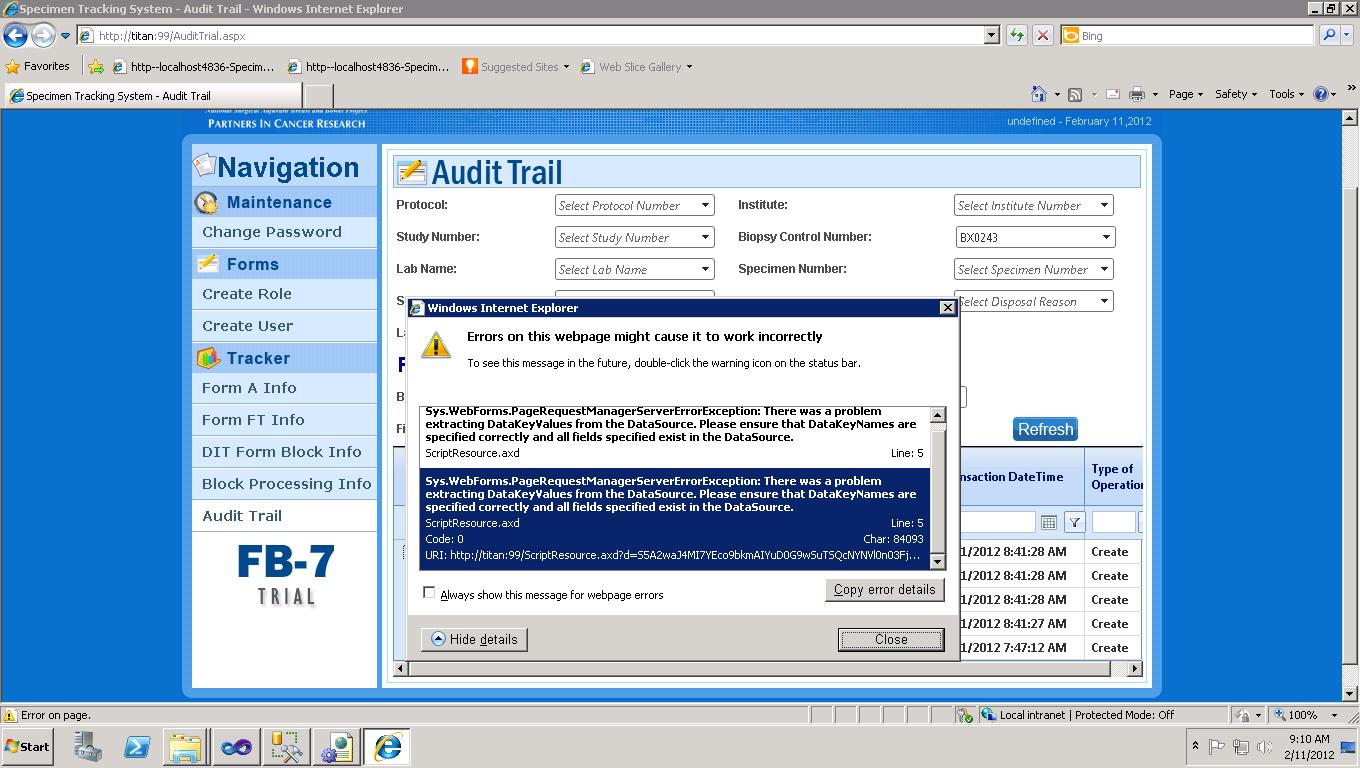Image resolution: width=1360 pixels, height=768 pixels.
Task: Click inside the Bing search box
Action: [1187, 35]
